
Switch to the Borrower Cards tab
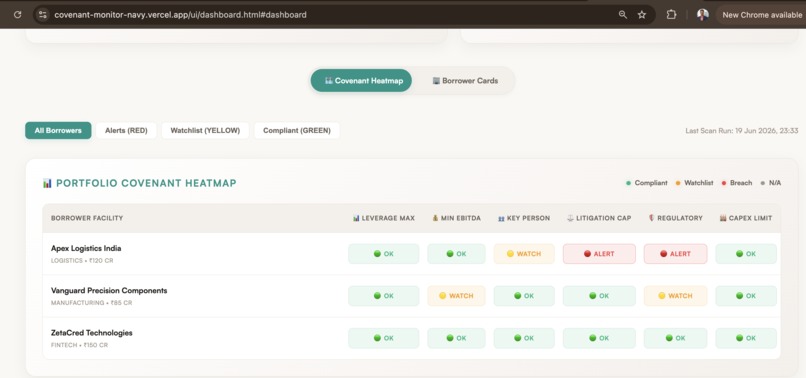tap(465, 81)
